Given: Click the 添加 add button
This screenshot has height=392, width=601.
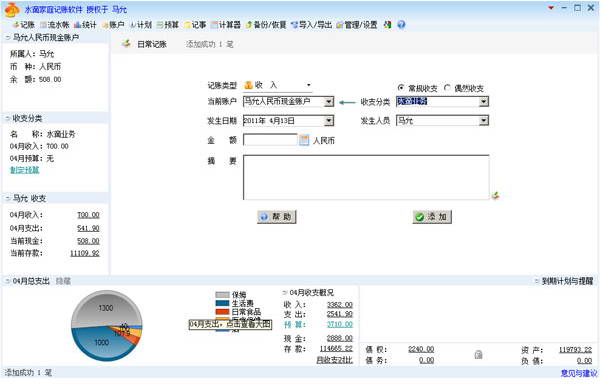Looking at the screenshot, I should point(432,217).
